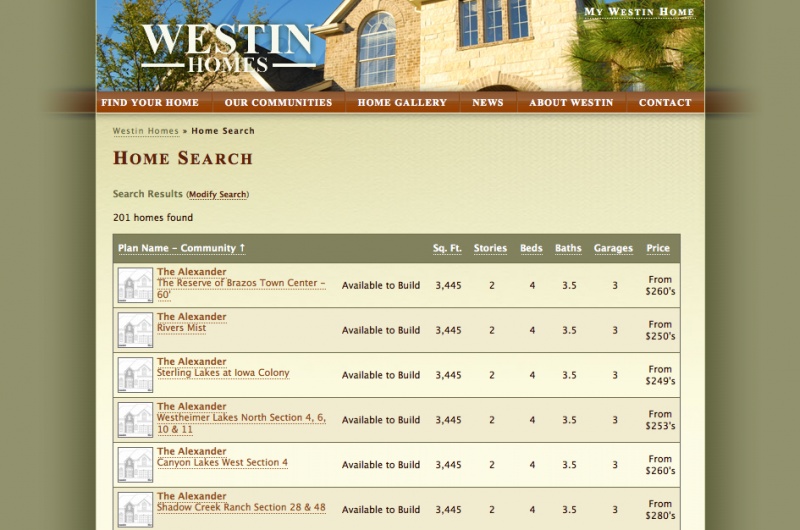Click the 'From $253's' price cell
Image resolution: width=800 pixels, height=530 pixels.
pyautogui.click(x=660, y=420)
